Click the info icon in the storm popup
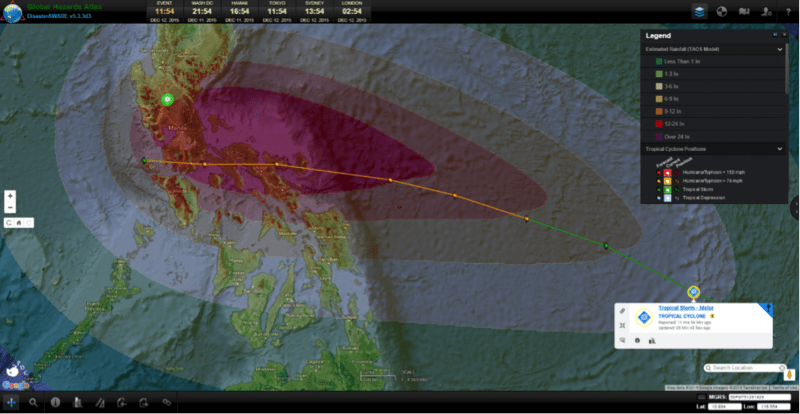The width and height of the screenshot is (800, 414). tap(637, 340)
